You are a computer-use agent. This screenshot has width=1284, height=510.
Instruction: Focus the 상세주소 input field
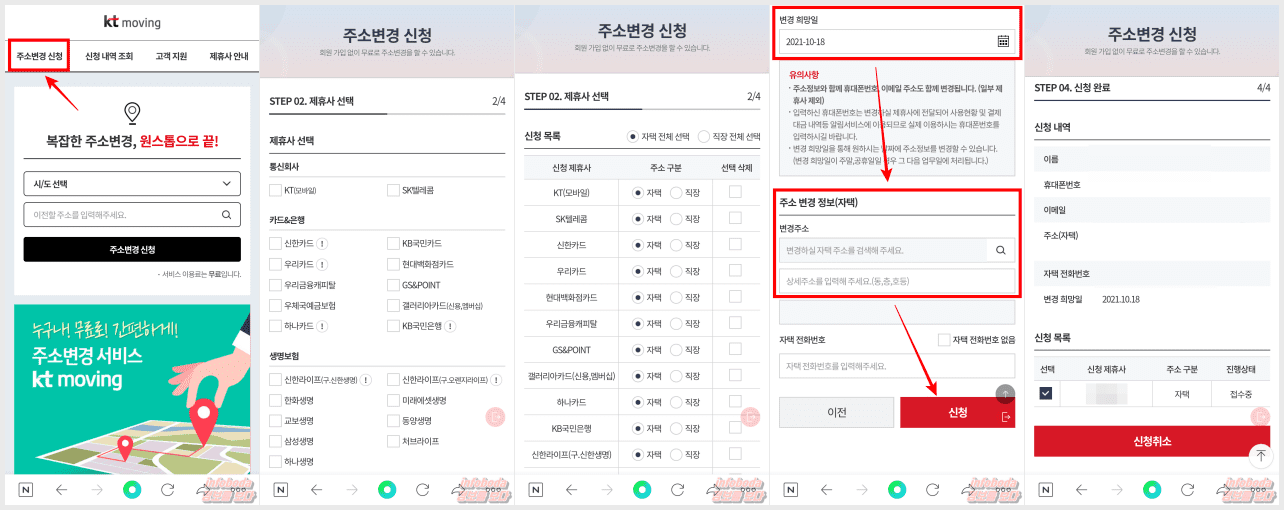coord(897,281)
